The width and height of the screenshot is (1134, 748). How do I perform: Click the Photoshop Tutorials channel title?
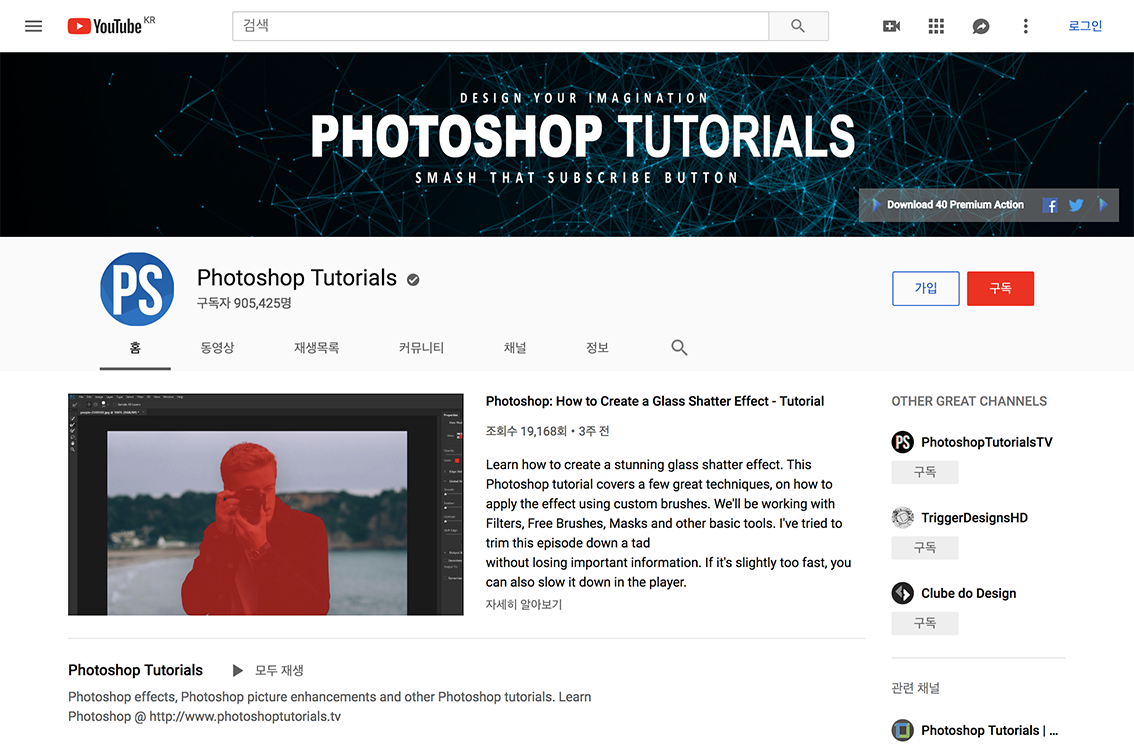click(x=297, y=278)
